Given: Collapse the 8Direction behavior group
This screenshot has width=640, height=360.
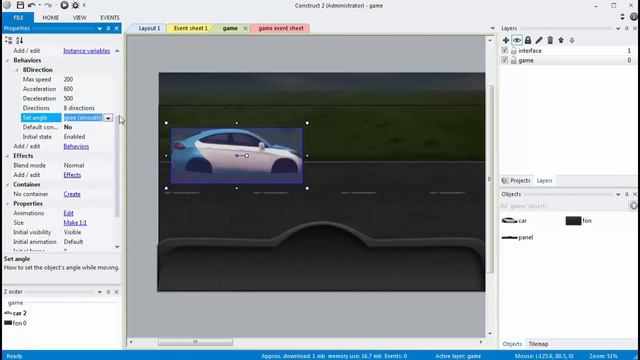Looking at the screenshot, I should point(17,70).
